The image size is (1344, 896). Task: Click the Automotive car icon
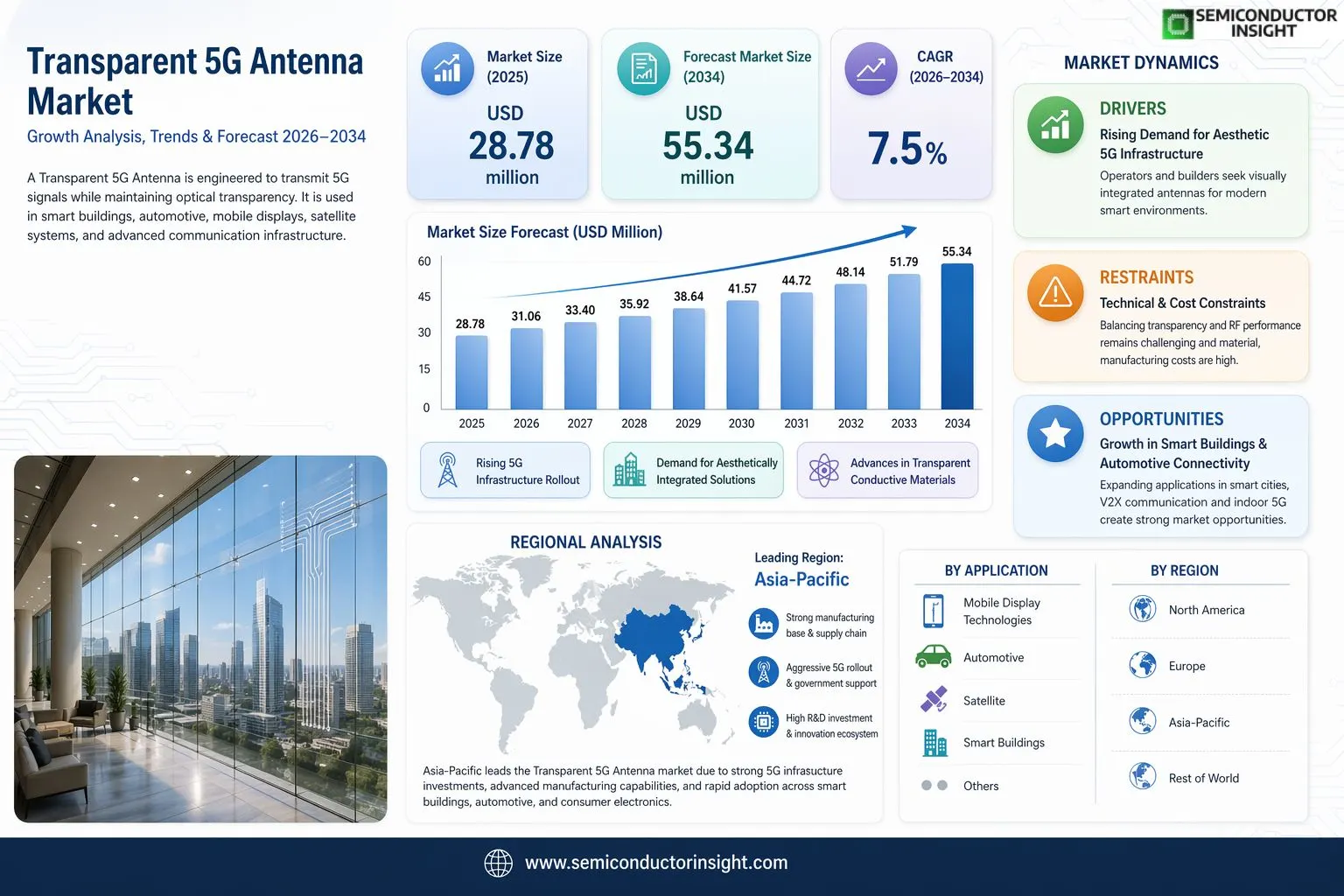(933, 657)
